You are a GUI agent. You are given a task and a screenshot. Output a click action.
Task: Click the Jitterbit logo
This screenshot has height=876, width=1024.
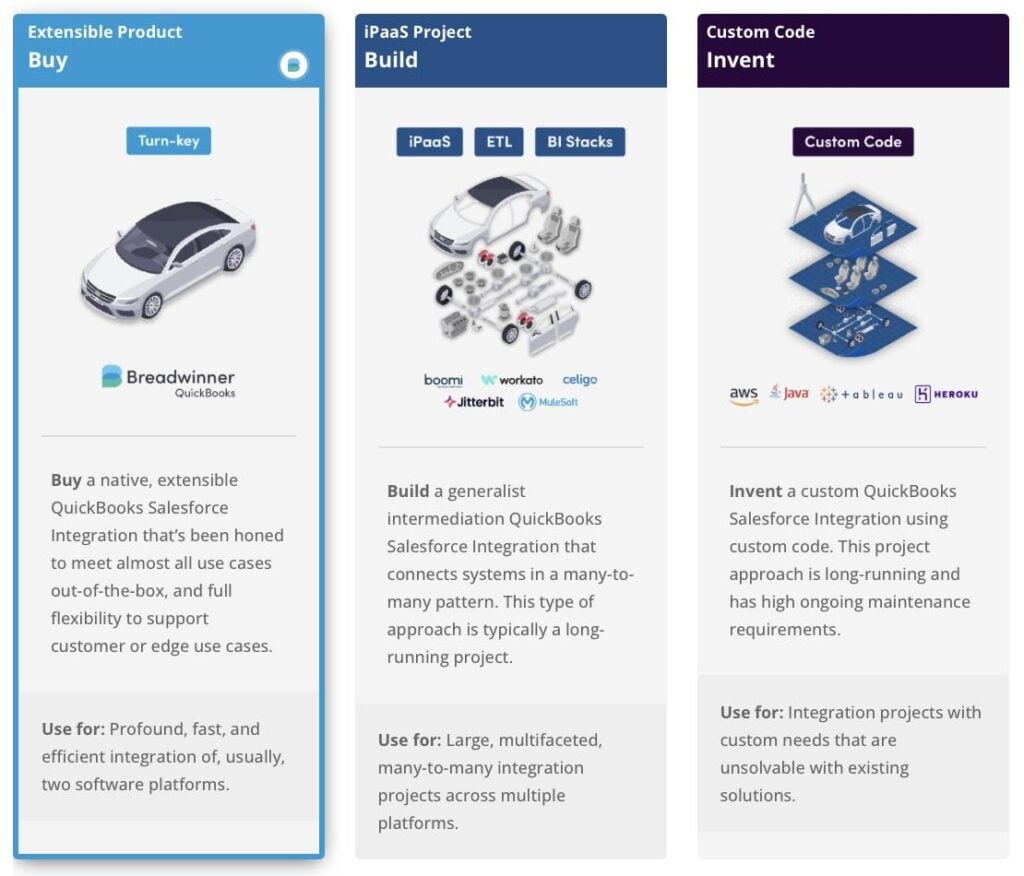(474, 402)
